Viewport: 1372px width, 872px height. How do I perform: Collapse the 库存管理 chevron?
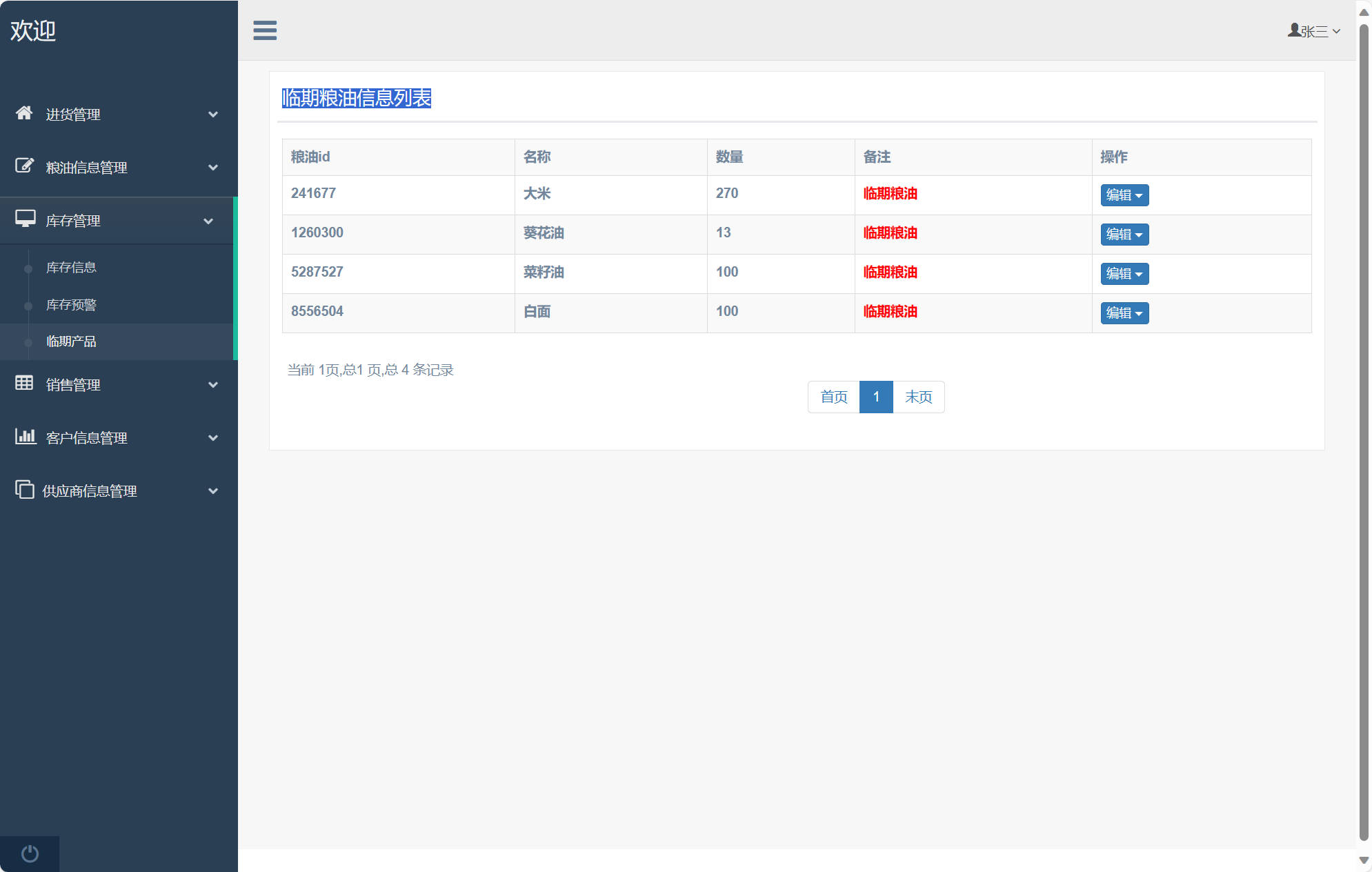208,221
